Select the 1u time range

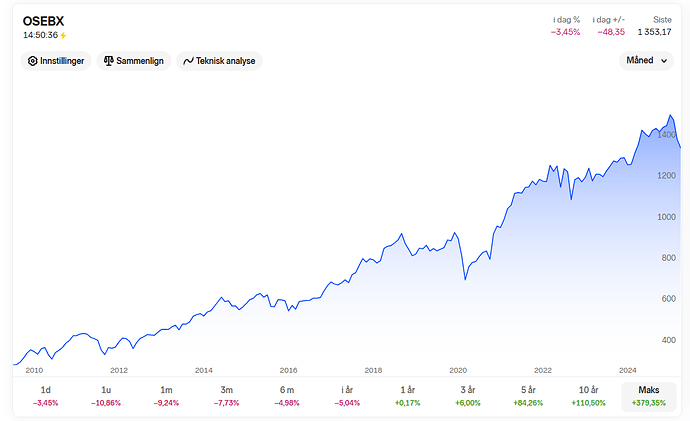point(106,396)
